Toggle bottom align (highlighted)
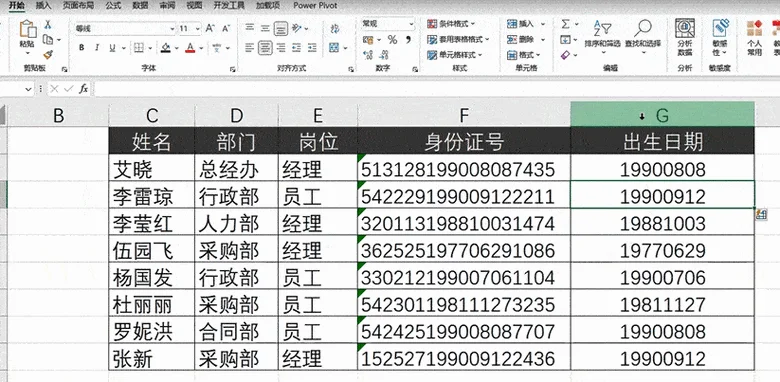The width and height of the screenshot is (780, 382). [x=281, y=28]
